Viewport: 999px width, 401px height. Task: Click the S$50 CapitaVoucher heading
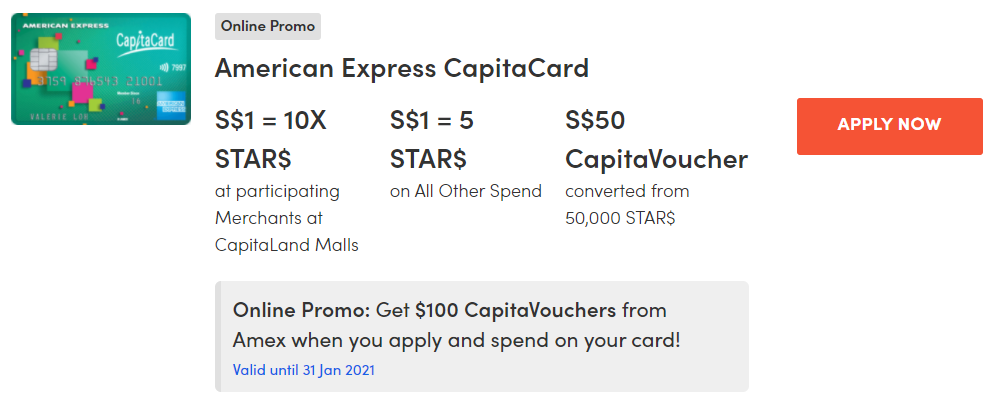pyautogui.click(x=656, y=140)
